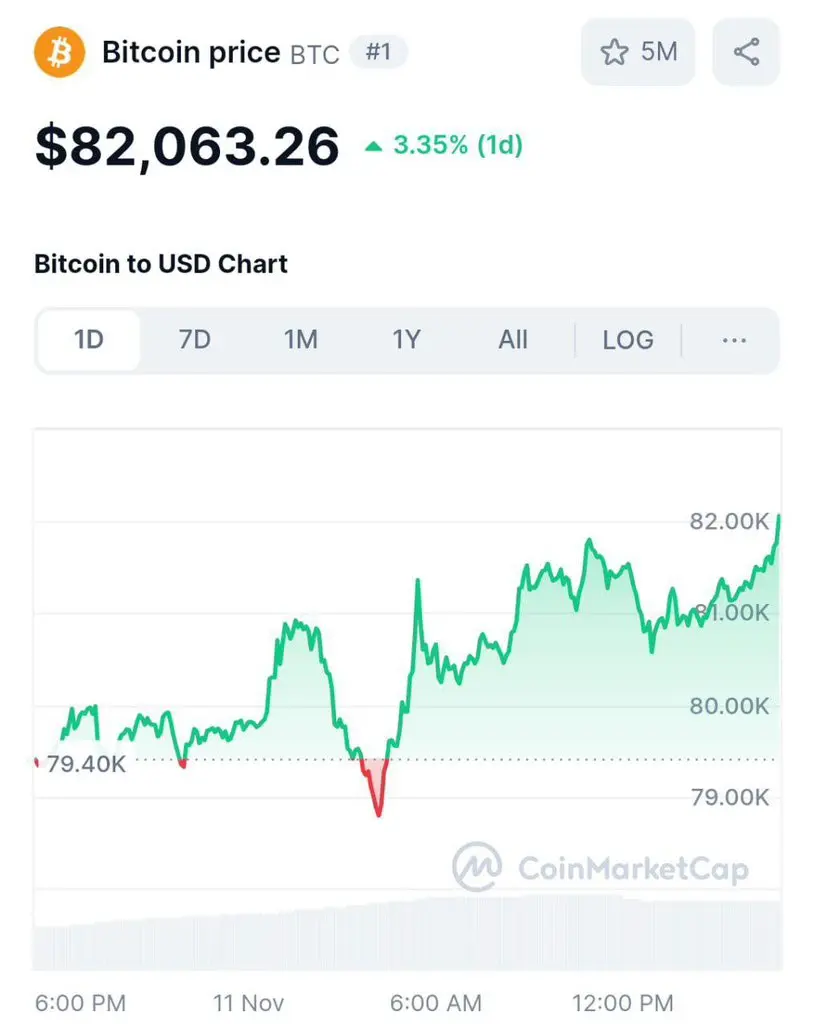The image size is (814, 1024).
Task: Toggle LOG scale on the chart
Action: tap(628, 340)
